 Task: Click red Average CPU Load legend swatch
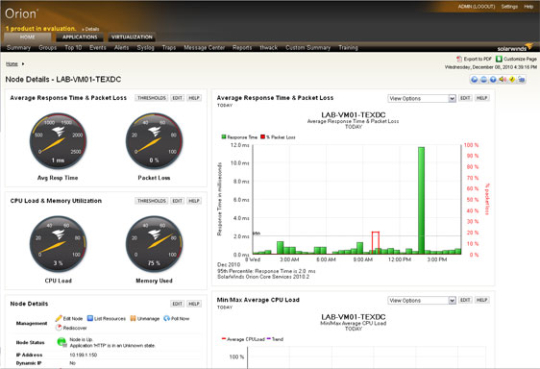tap(224, 339)
